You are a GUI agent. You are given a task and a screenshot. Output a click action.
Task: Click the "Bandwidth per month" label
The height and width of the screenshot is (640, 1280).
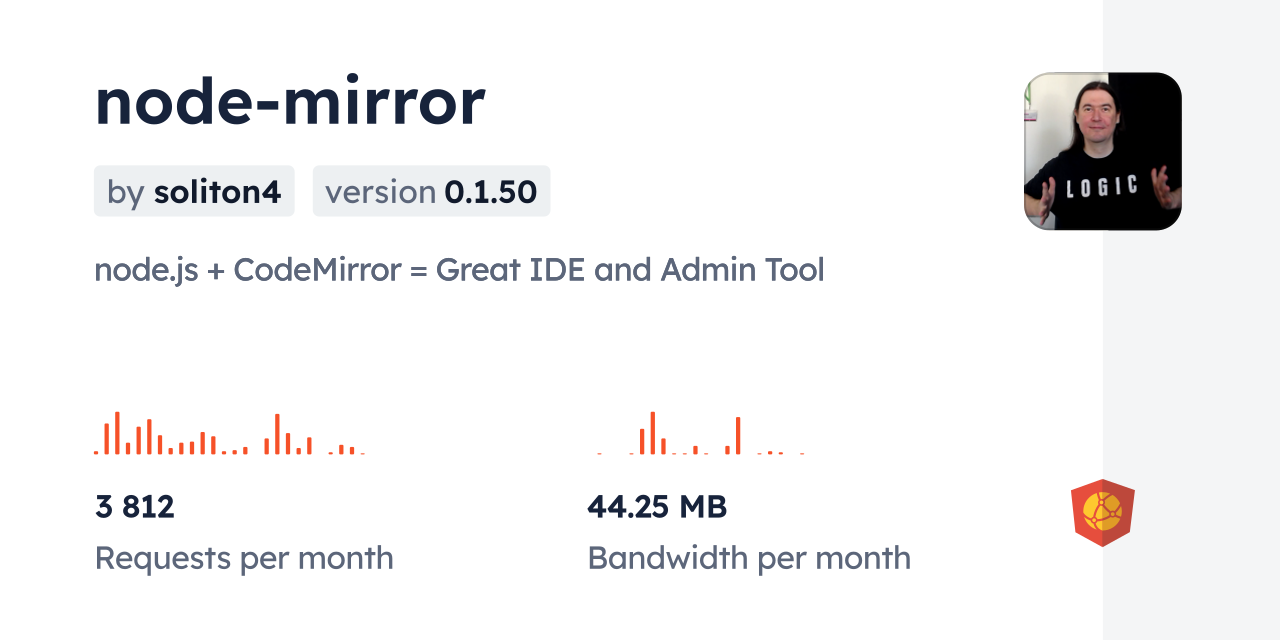[749, 558]
